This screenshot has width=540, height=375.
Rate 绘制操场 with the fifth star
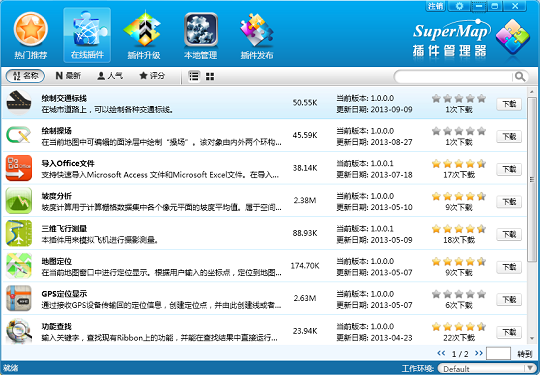(x=481, y=131)
